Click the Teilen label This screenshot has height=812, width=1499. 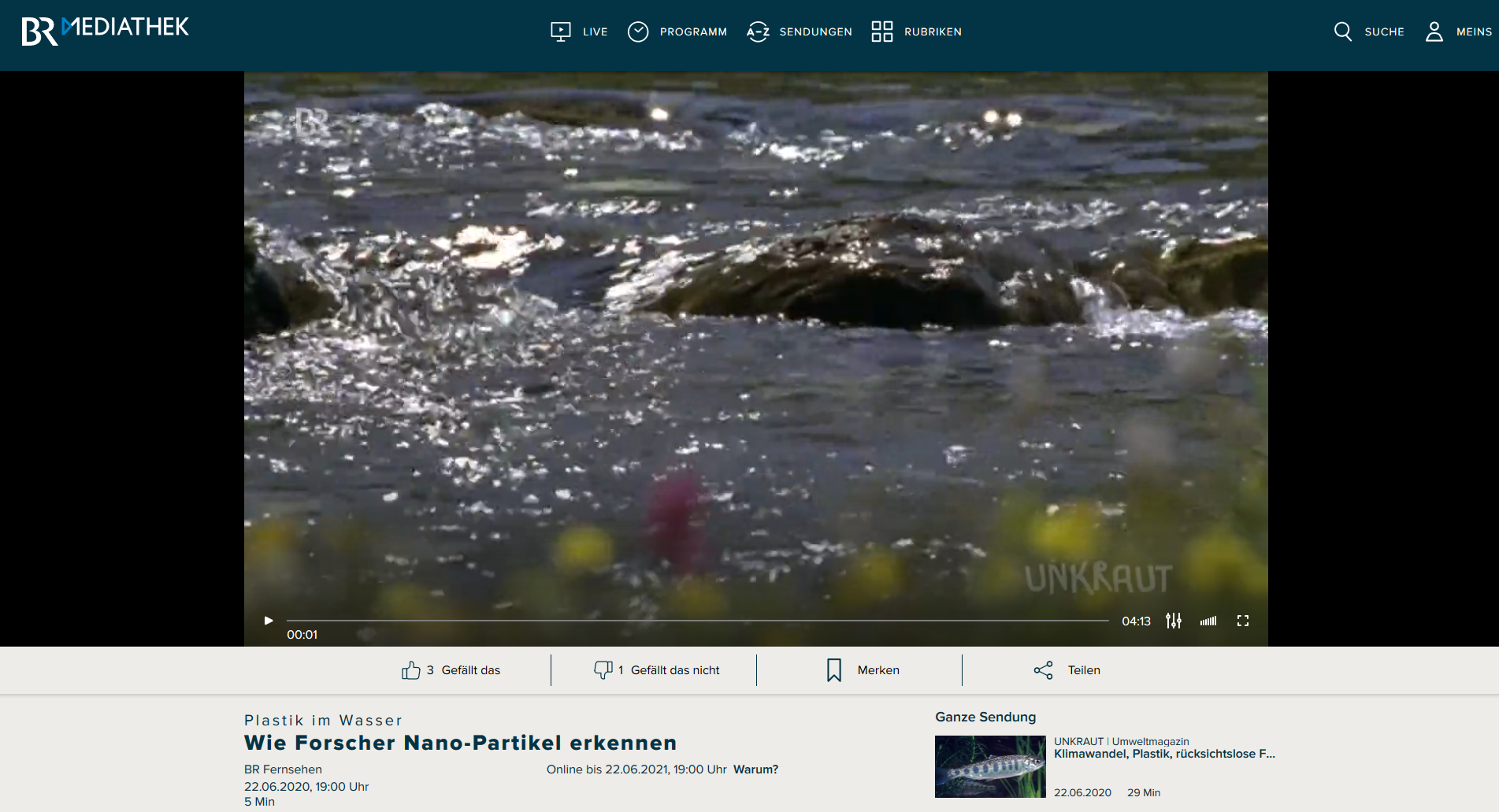(1084, 670)
